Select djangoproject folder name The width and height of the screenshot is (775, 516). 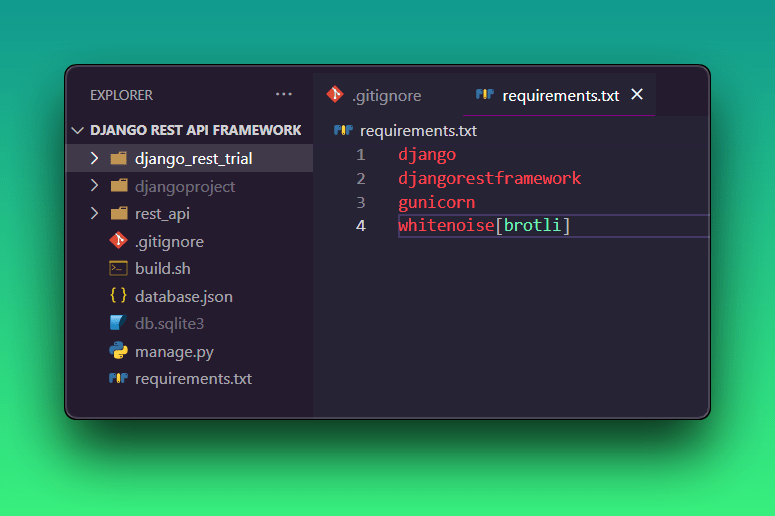pos(185,187)
